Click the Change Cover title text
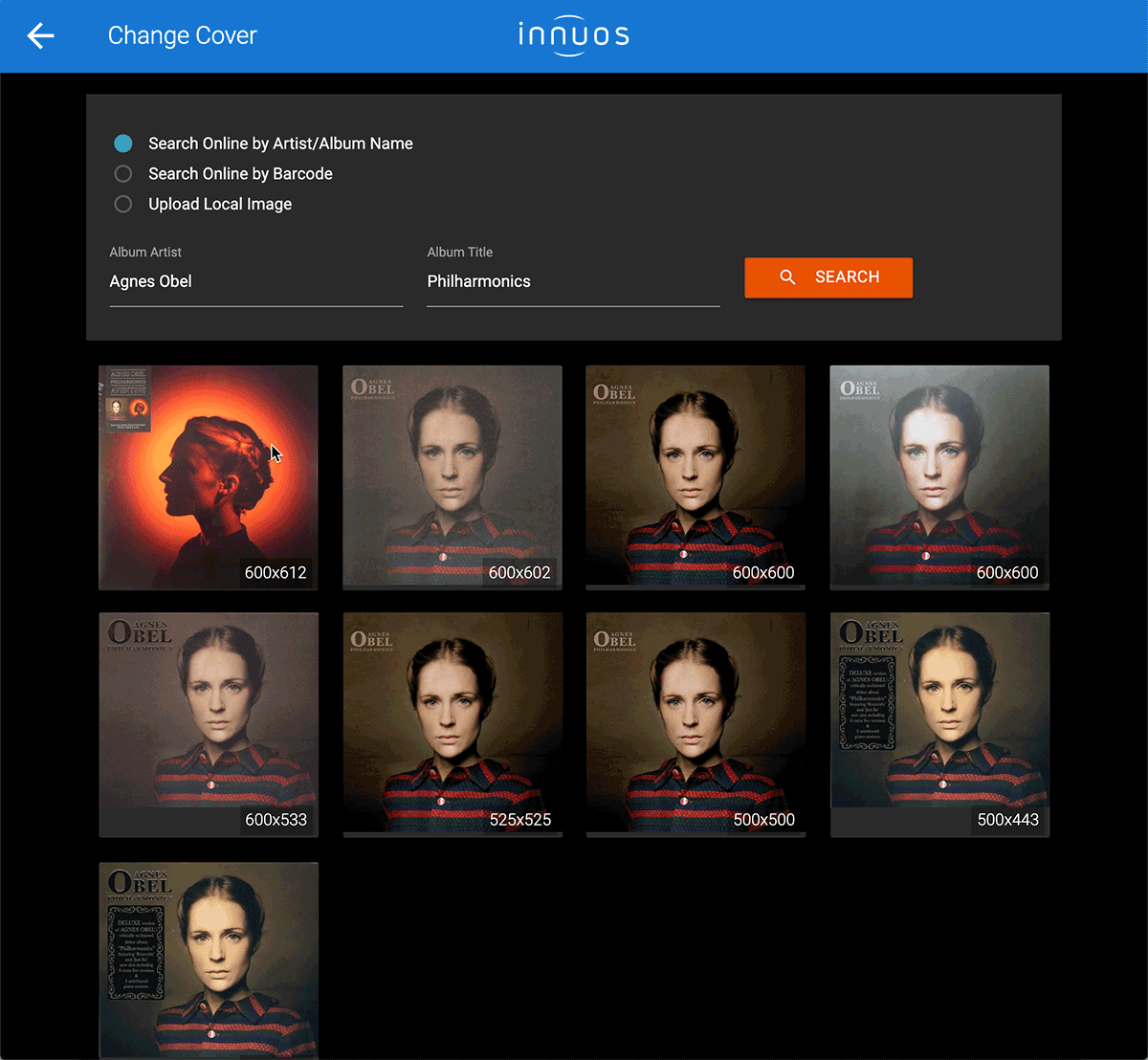 click(x=183, y=35)
